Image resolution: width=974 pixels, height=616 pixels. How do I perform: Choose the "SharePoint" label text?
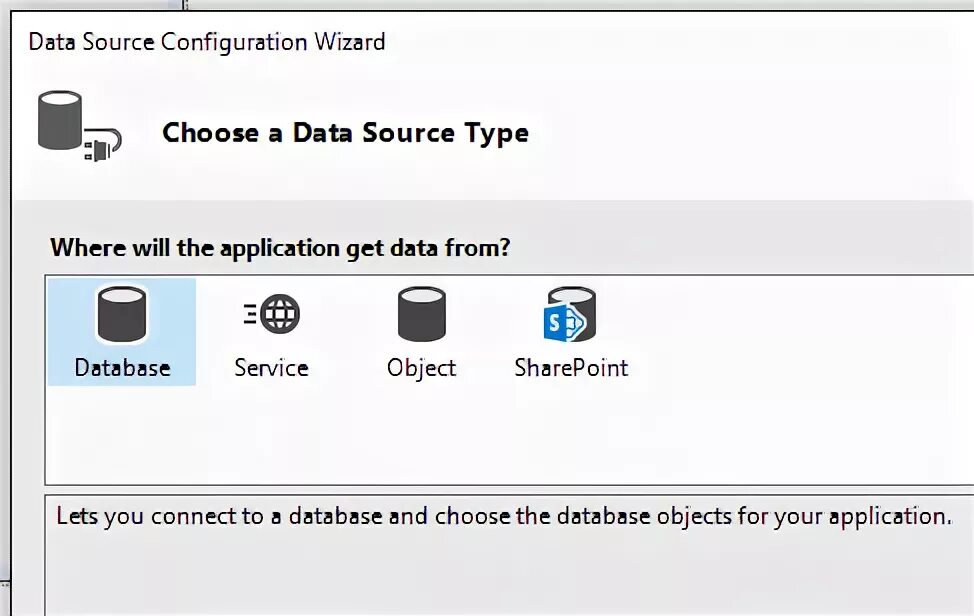pos(571,368)
